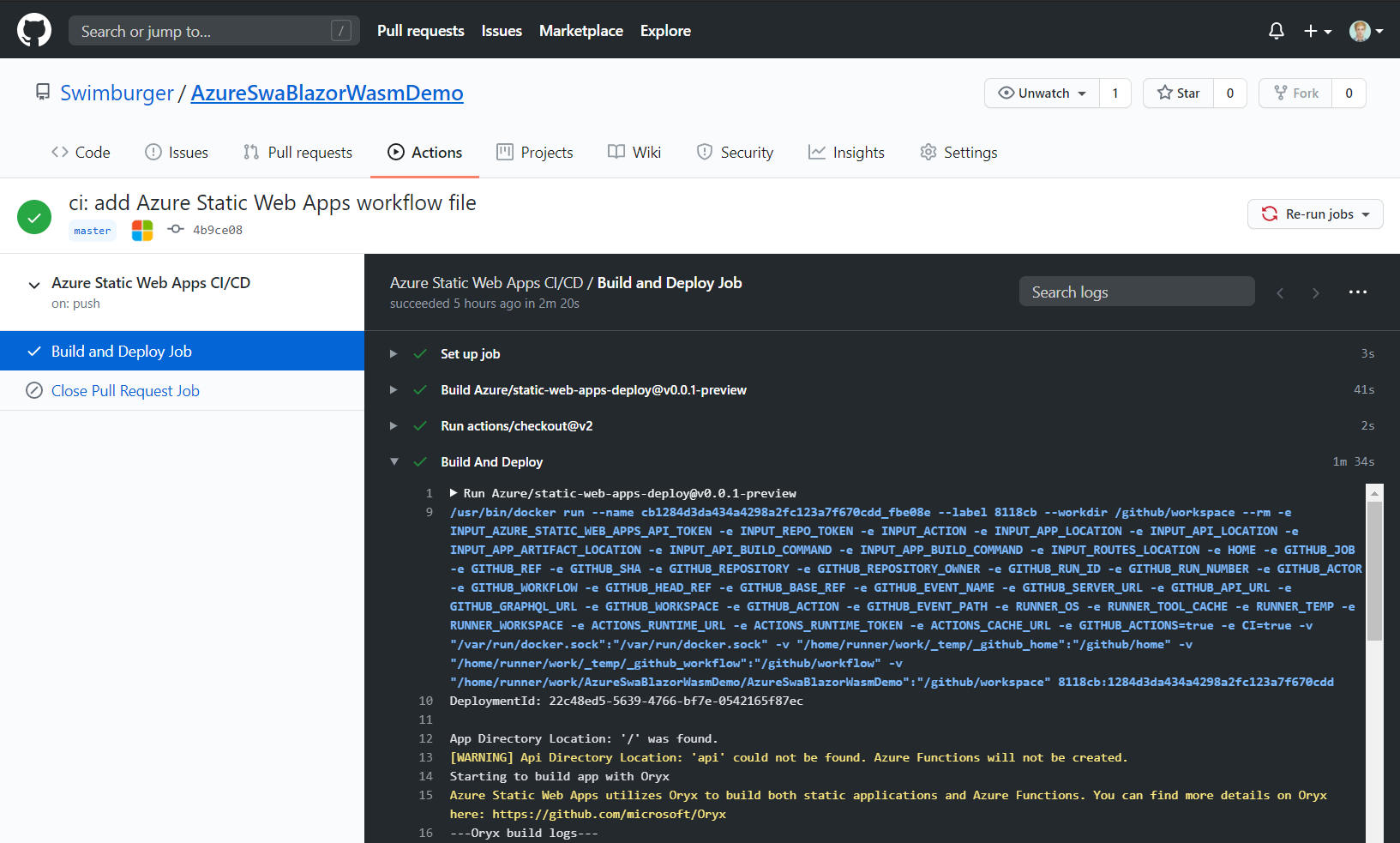Collapse Azure Static Web Apps CI/CD workflow
This screenshot has width=1400, height=843.
pyautogui.click(x=34, y=285)
